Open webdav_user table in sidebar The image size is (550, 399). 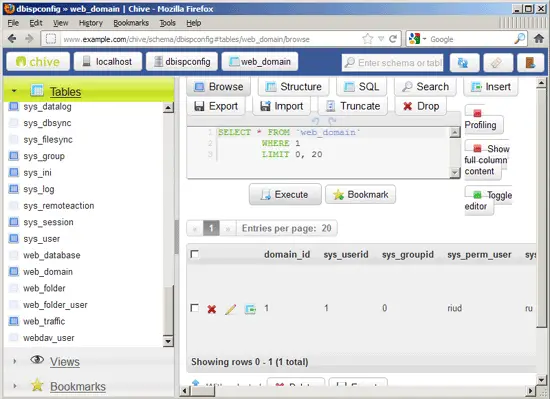pos(49,338)
